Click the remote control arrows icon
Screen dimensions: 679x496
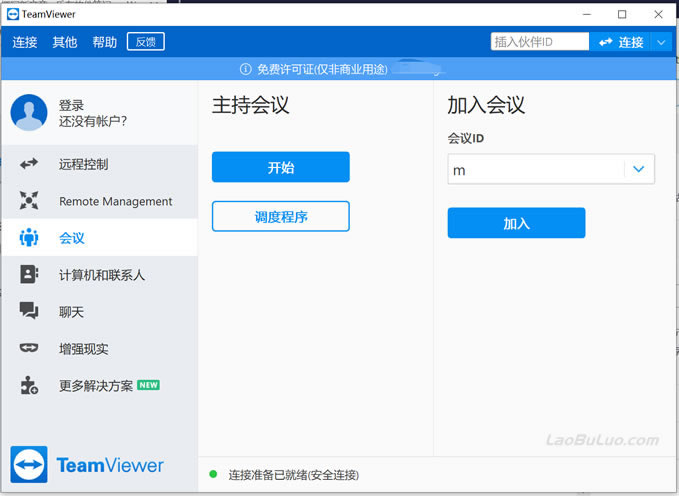(29, 164)
